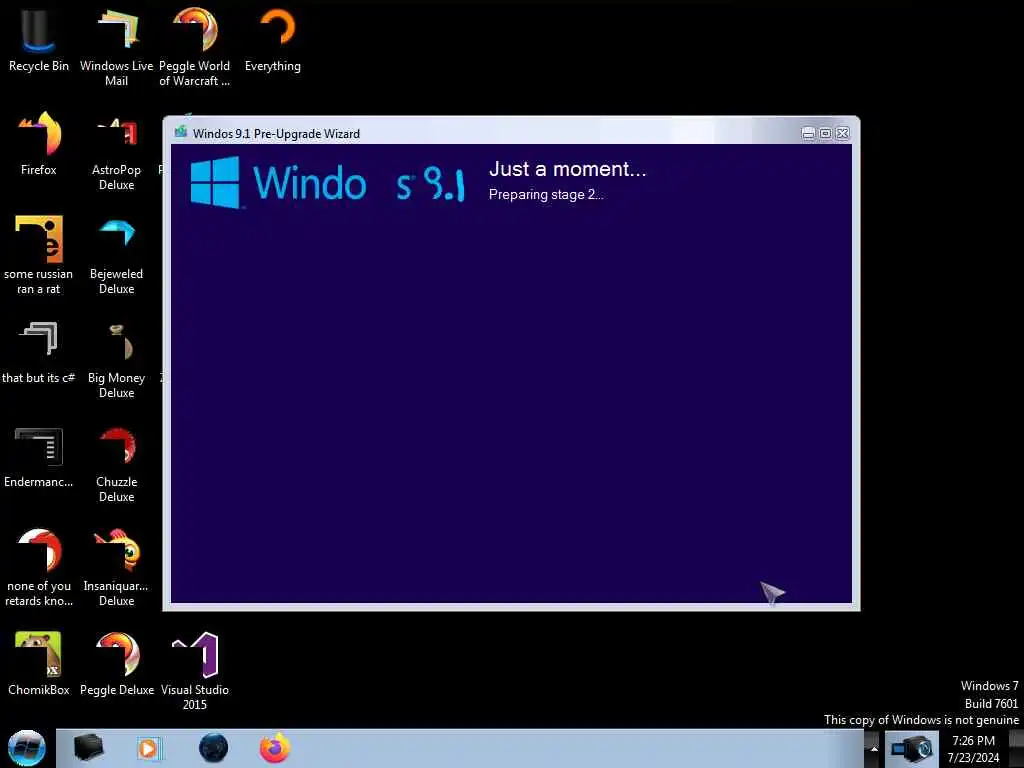Click the camera recorder tray icon

pos(912,749)
